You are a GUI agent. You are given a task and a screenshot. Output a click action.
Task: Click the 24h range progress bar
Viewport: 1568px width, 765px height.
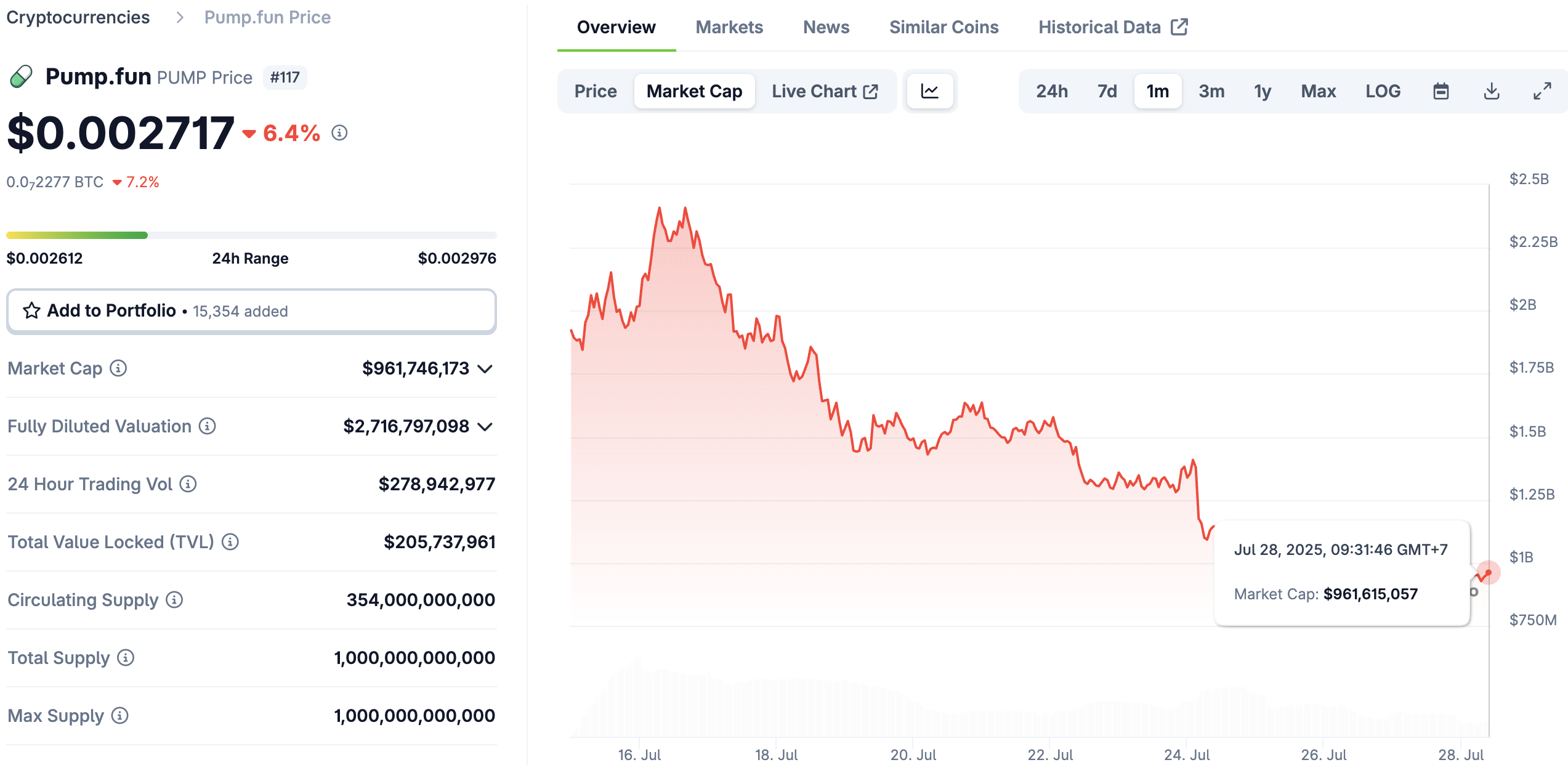click(251, 235)
